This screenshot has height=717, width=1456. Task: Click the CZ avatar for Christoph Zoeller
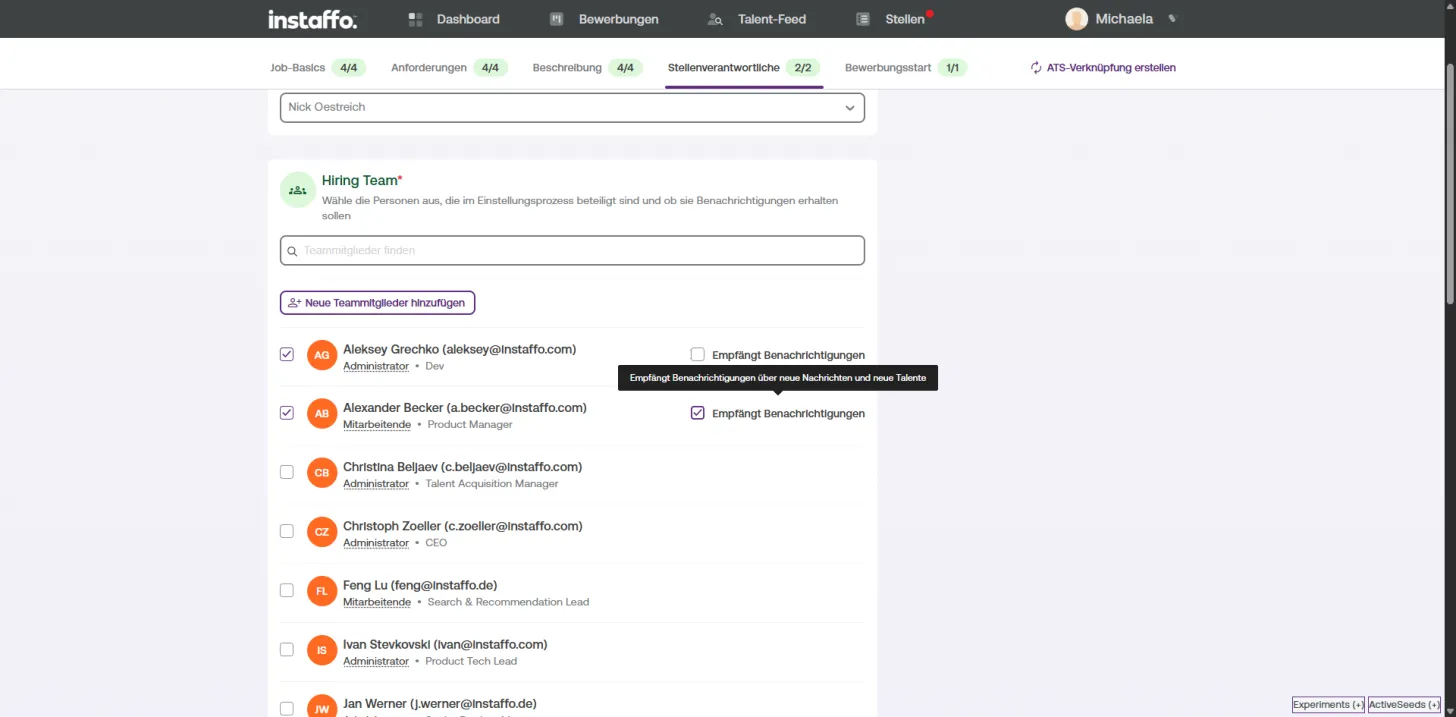[x=322, y=532]
